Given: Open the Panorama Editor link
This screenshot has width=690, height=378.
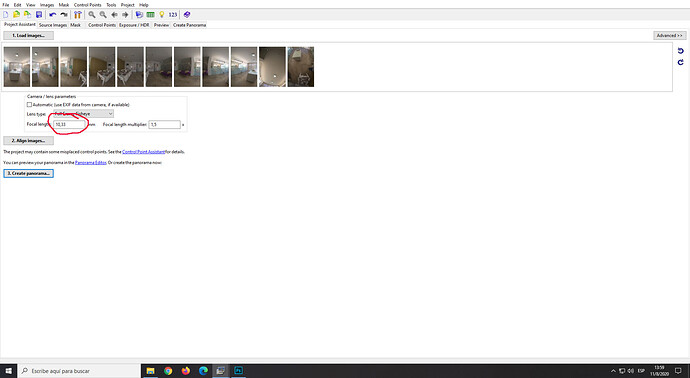Looking at the screenshot, I should click(91, 162).
